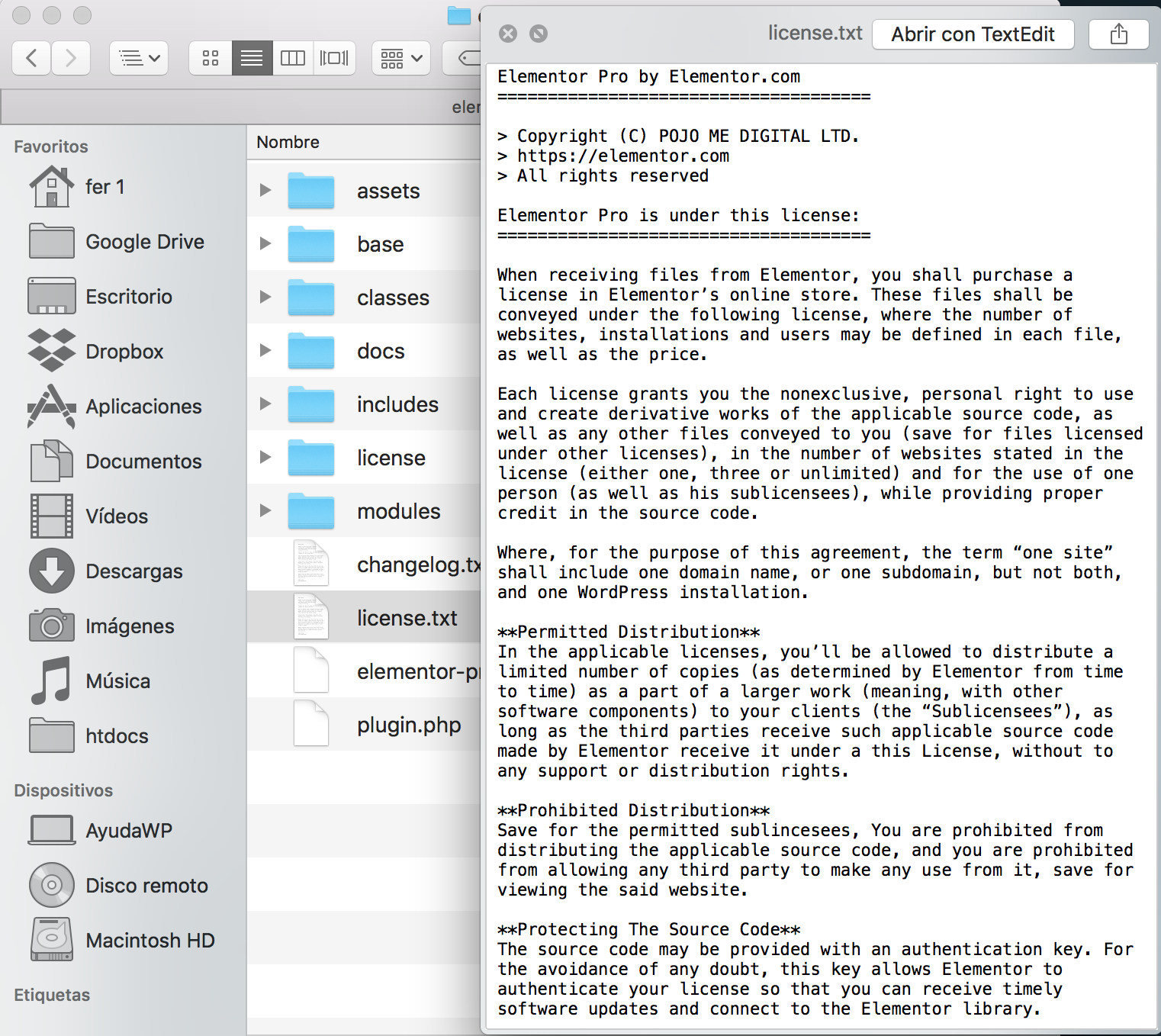
Task: Click the share icon in preview
Action: 1118,34
